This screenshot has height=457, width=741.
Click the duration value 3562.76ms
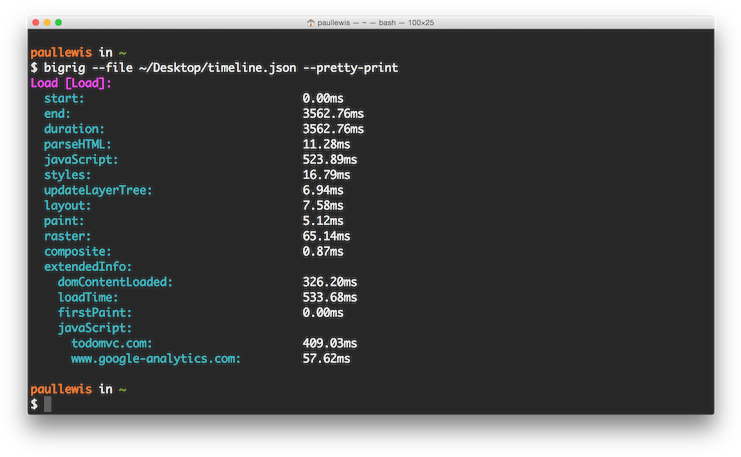[333, 129]
